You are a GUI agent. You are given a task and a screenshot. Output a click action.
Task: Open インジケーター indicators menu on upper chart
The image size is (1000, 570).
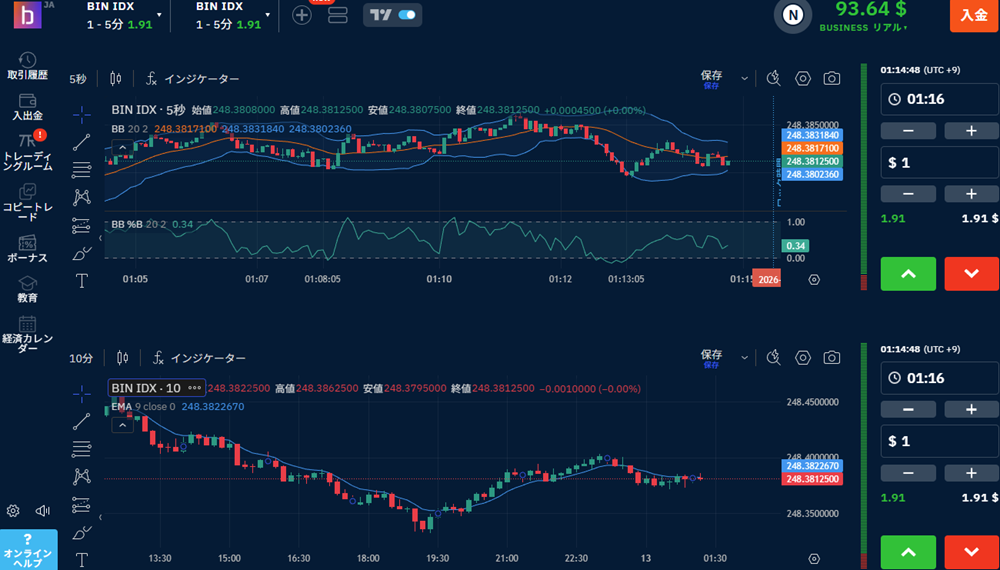click(193, 78)
